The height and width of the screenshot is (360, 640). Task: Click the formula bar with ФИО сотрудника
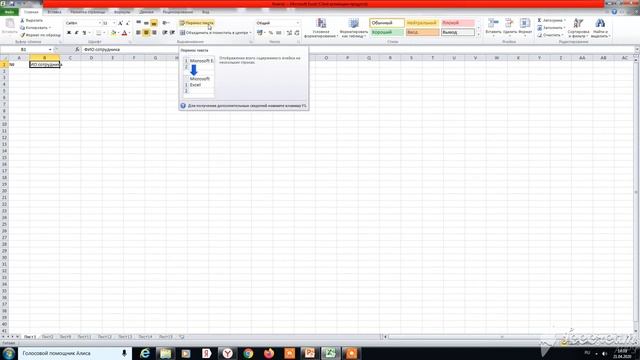click(x=357, y=49)
